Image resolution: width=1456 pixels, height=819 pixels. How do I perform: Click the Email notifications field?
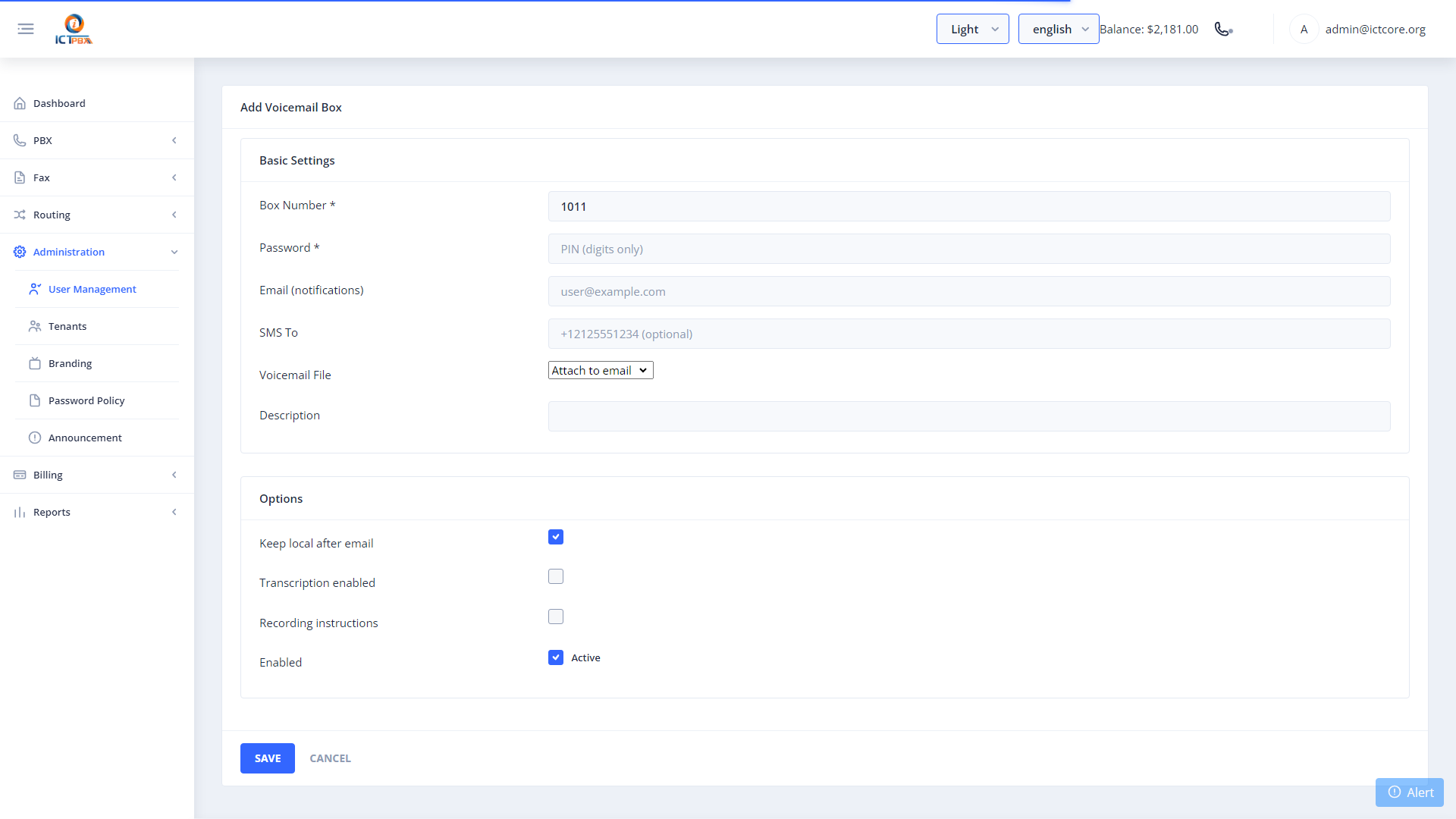click(x=969, y=291)
